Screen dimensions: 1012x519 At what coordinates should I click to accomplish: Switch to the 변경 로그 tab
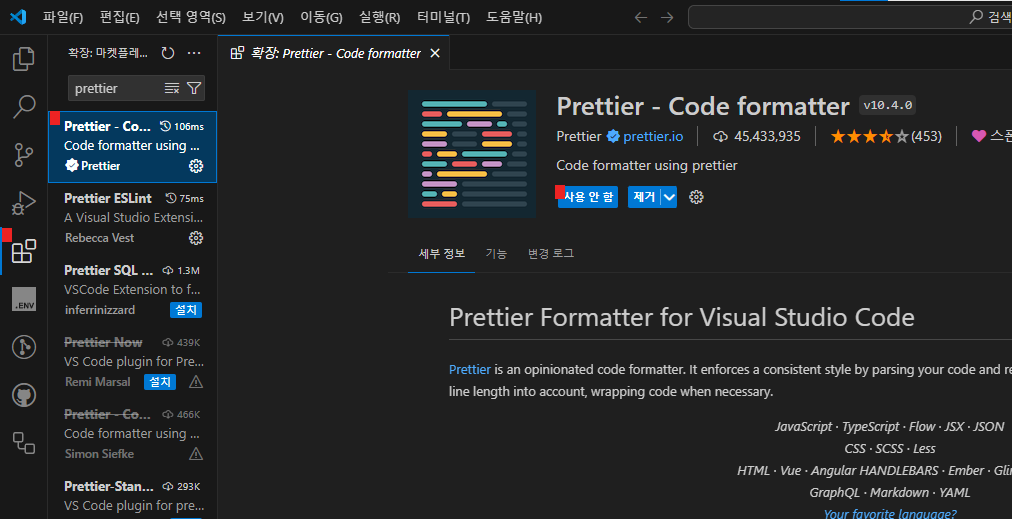pos(551,254)
